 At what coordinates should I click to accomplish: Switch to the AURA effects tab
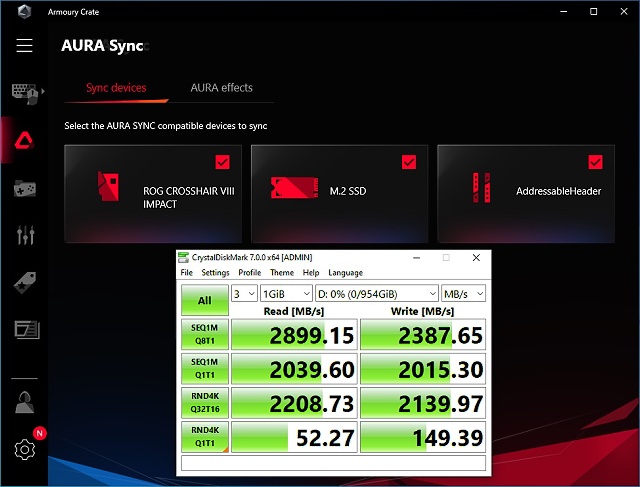[222, 88]
